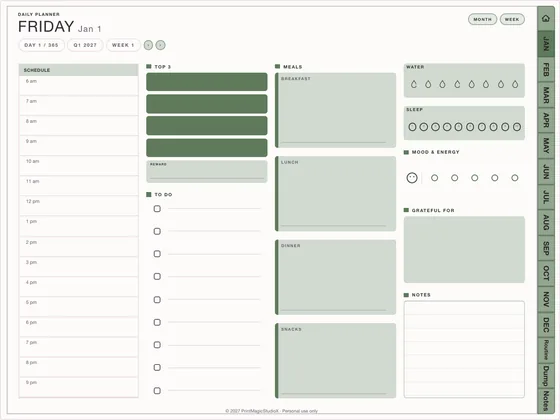Select the third sleep hour circle
560x420 pixels.
click(435, 127)
